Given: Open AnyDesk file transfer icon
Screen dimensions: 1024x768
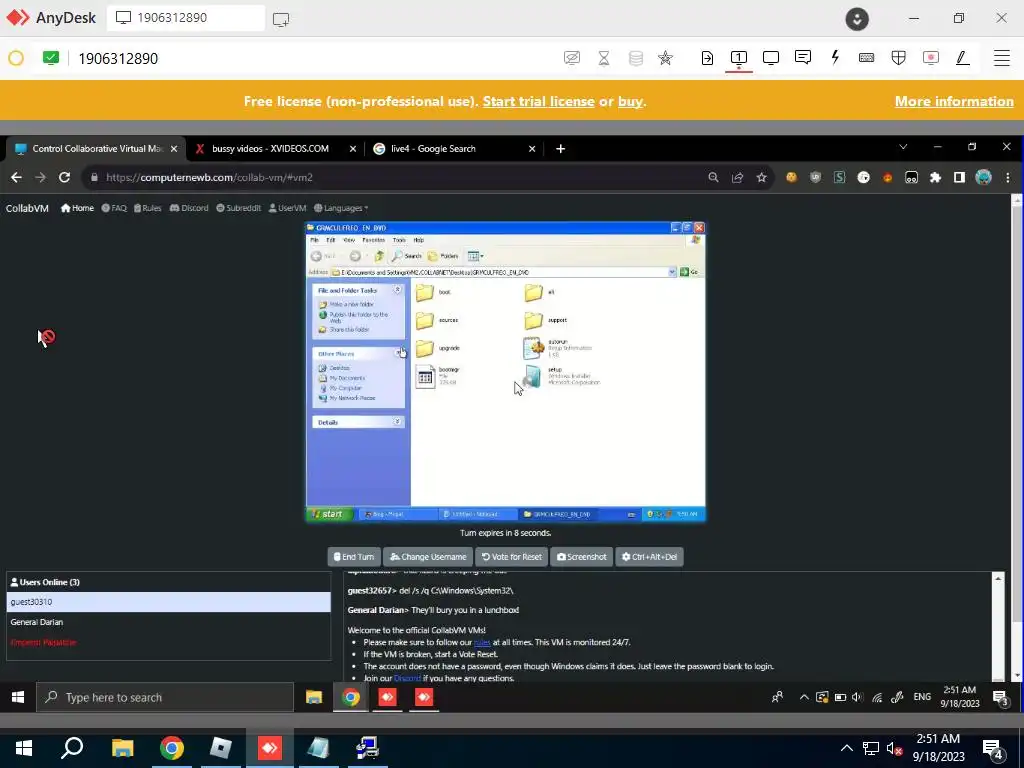Looking at the screenshot, I should 707,58.
